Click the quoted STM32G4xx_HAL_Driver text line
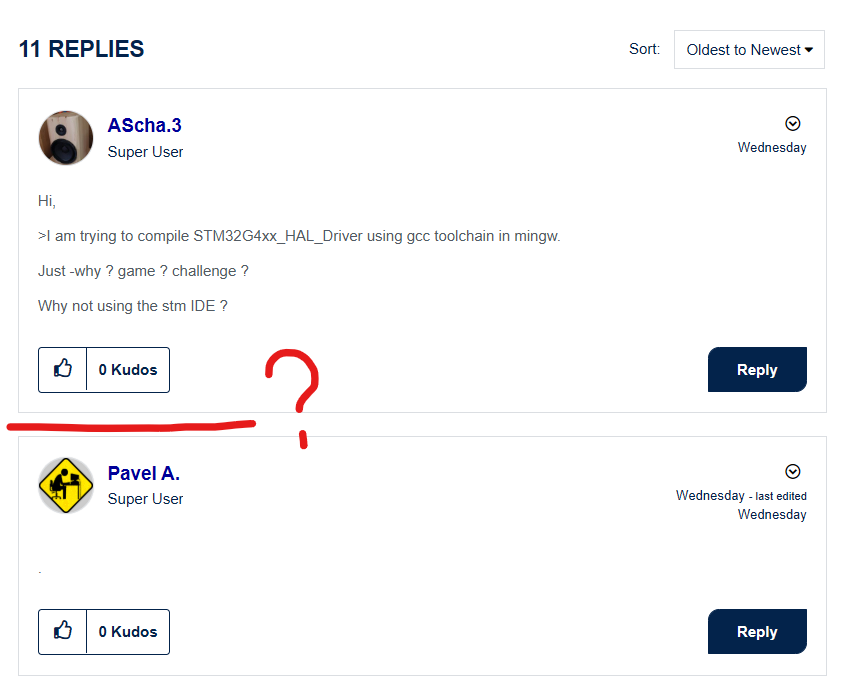845x690 pixels. coord(299,236)
